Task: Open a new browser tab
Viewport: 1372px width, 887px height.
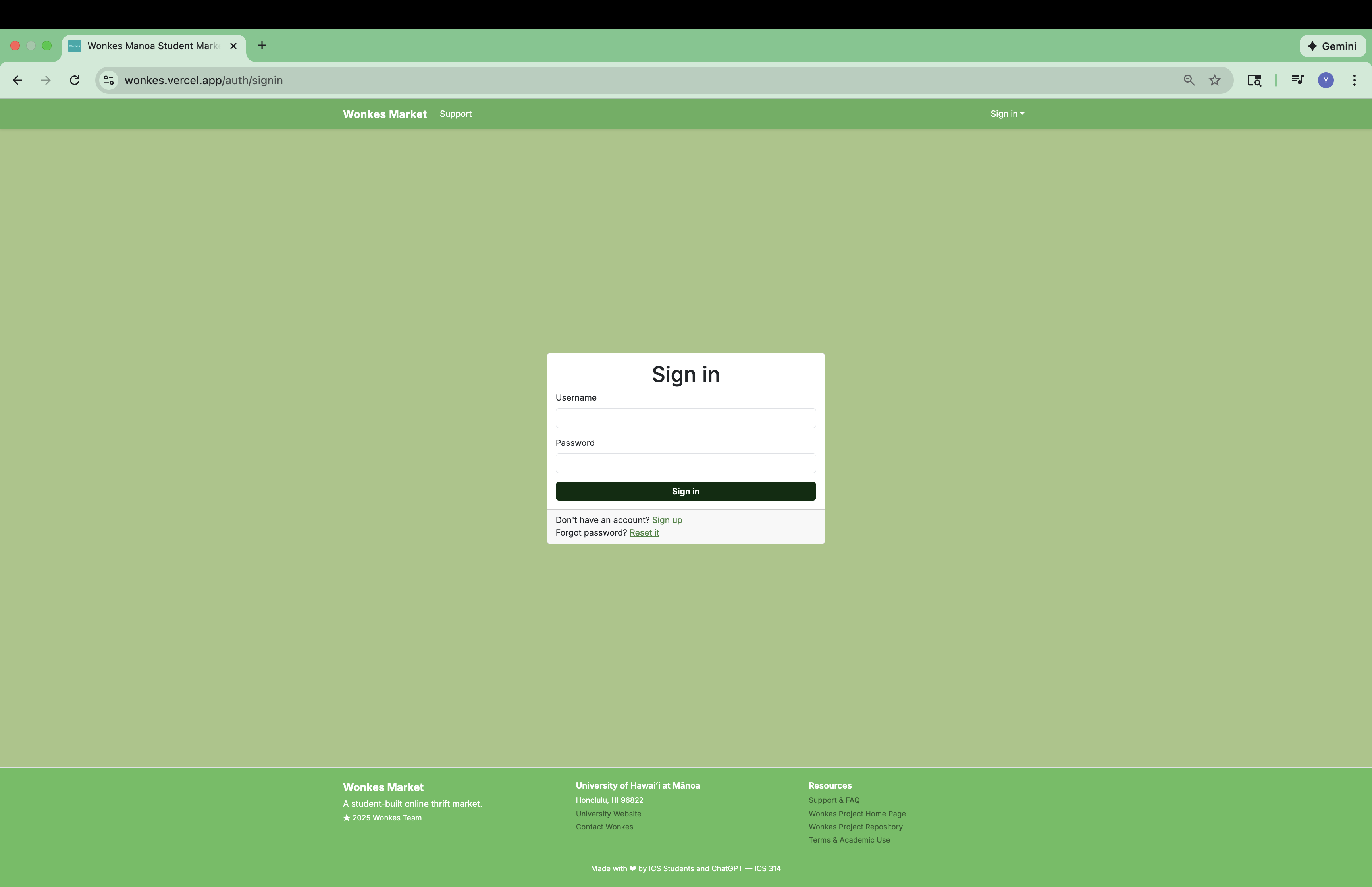Action: [x=262, y=46]
